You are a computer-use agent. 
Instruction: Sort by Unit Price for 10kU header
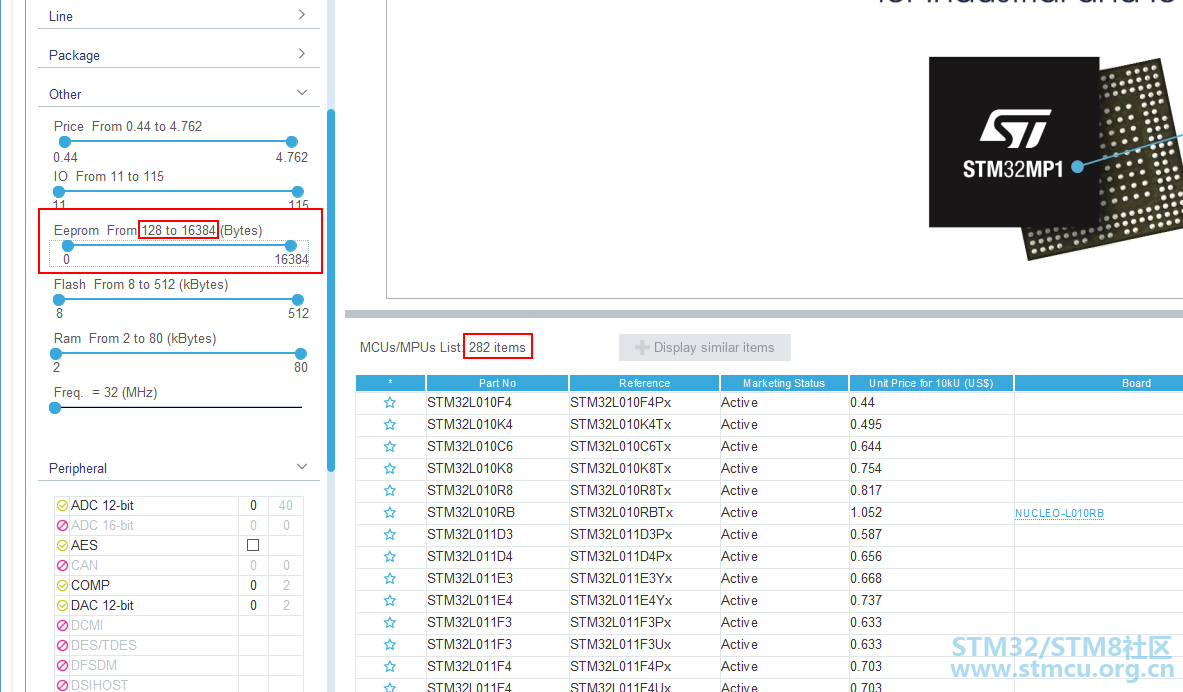931,383
